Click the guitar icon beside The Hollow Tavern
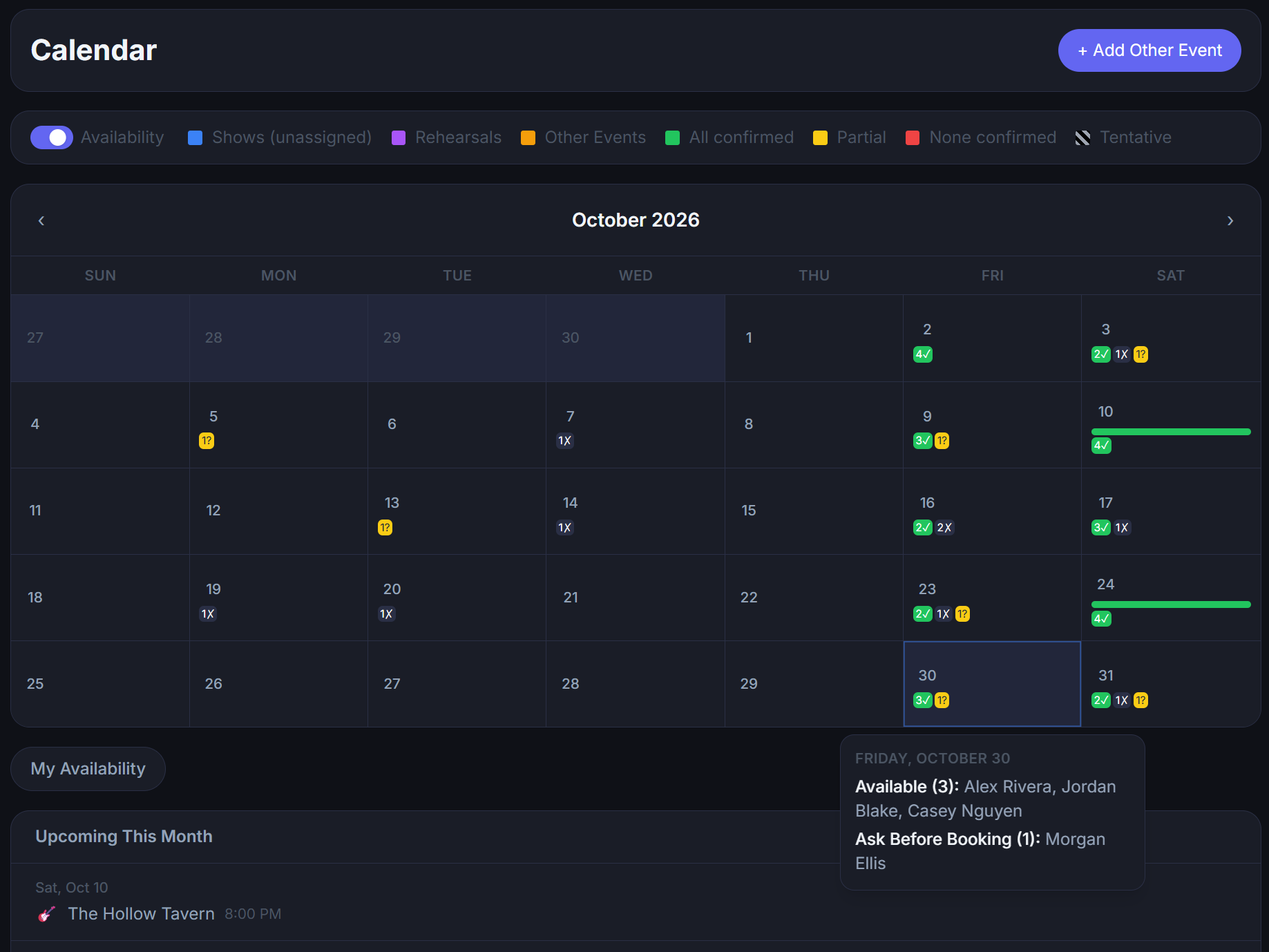This screenshot has height=952, width=1269. [x=46, y=914]
